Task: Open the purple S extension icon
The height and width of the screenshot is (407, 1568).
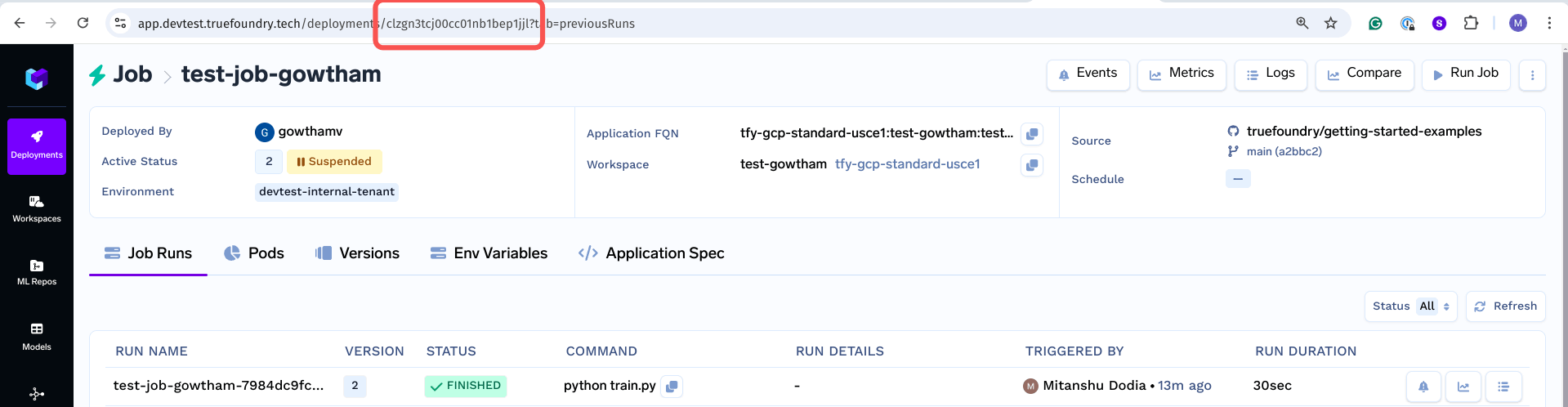Action: [x=1439, y=23]
